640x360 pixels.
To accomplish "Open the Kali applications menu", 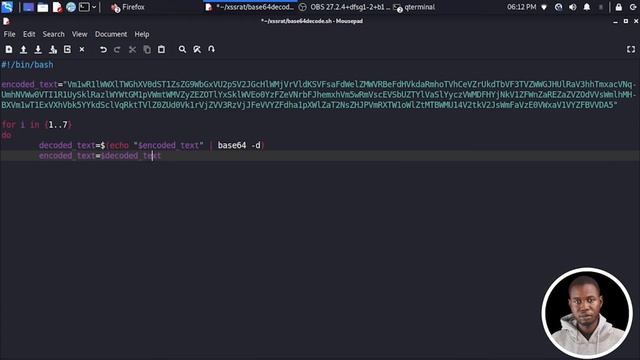I will click(x=7, y=7).
